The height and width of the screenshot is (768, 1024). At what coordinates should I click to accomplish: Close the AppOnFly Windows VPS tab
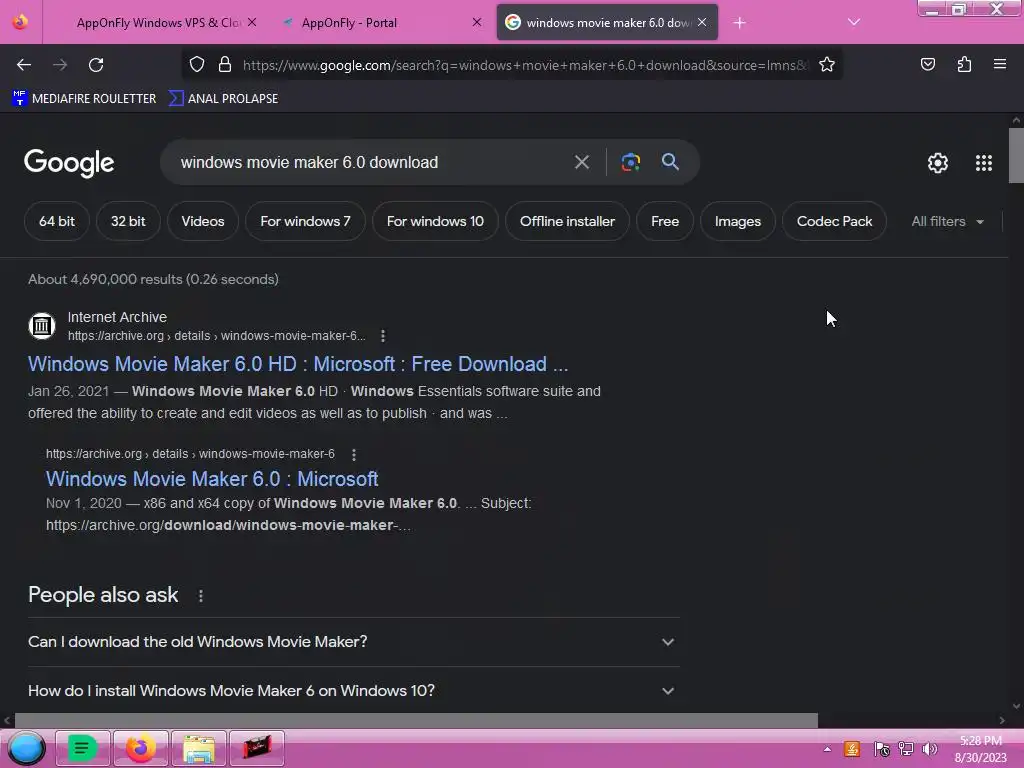coord(252,22)
